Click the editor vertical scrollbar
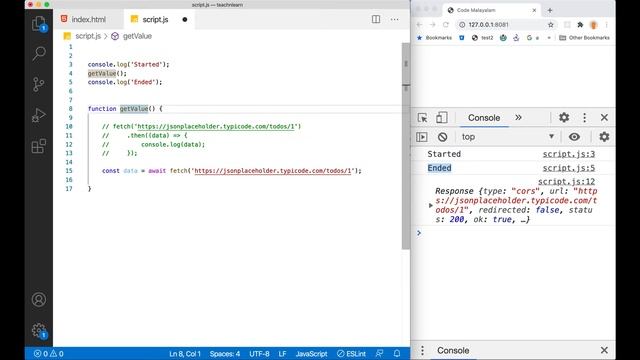This screenshot has height=360, width=640. (406, 147)
